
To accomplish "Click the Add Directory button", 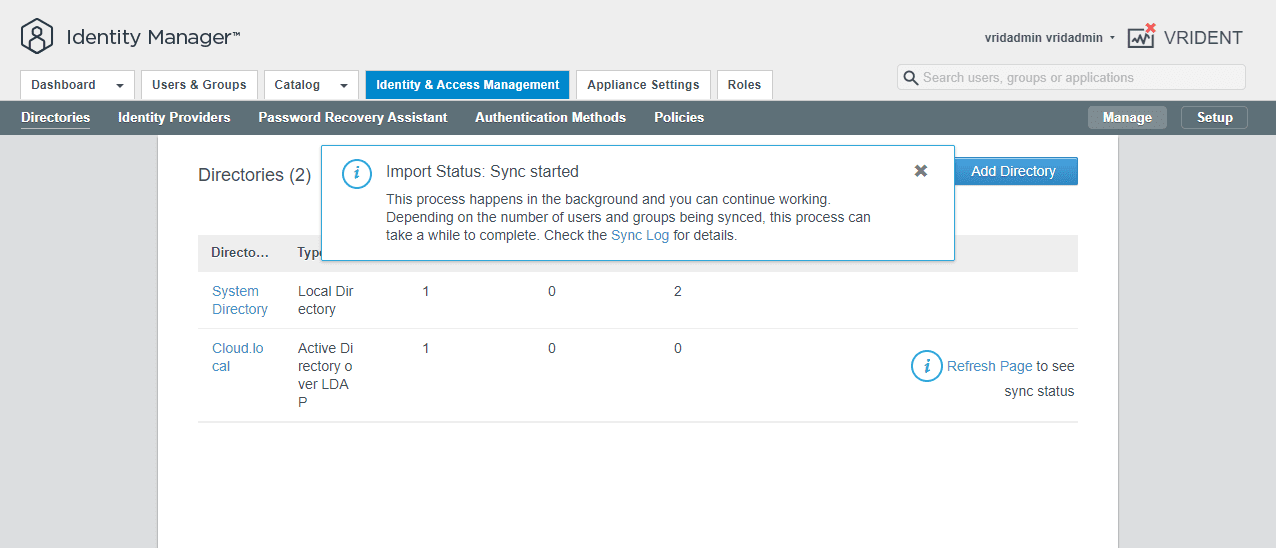I will click(x=1013, y=171).
